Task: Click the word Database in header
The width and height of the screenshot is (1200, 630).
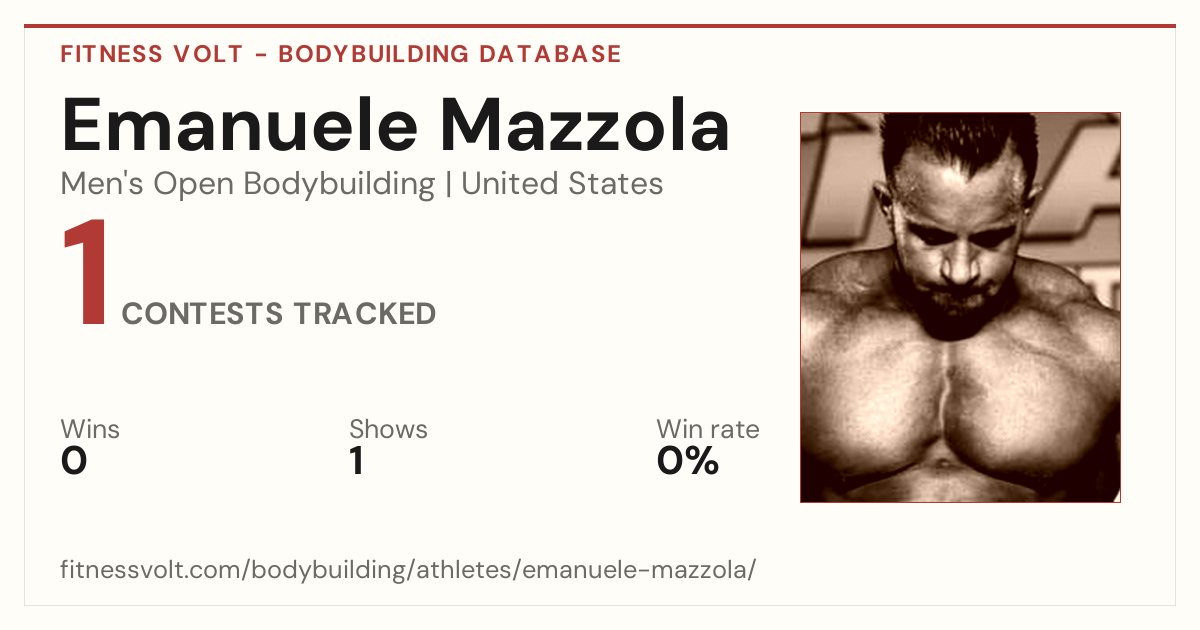Action: 551,54
